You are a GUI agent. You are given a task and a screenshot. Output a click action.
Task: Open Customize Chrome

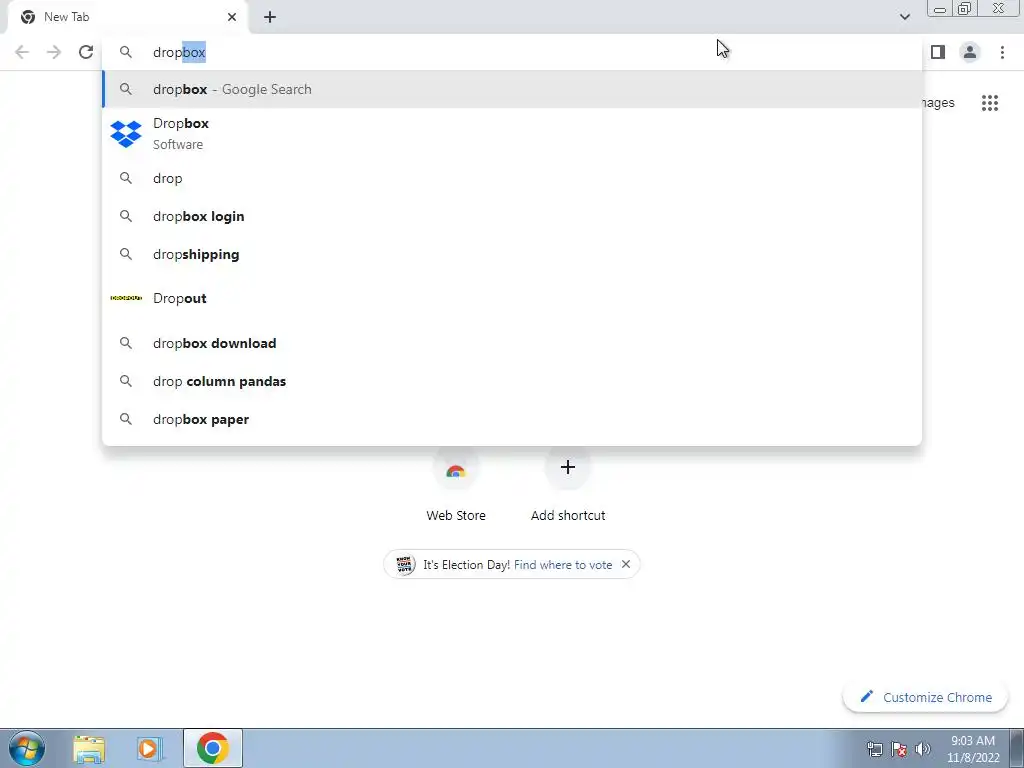[x=926, y=697]
